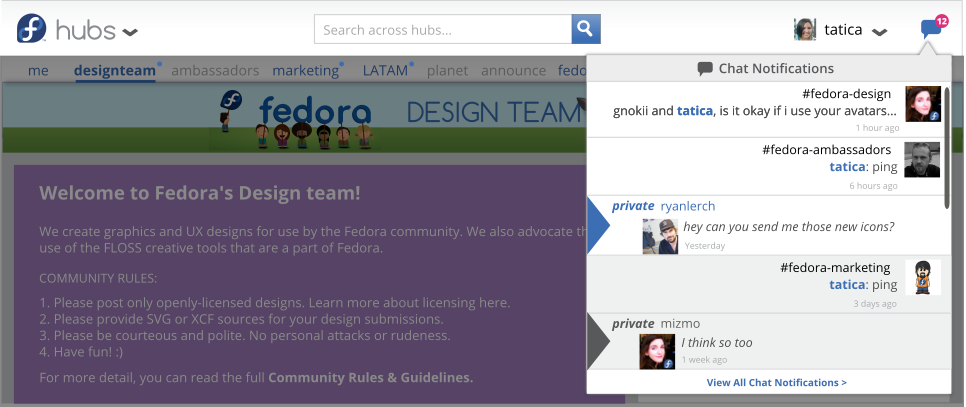The image size is (966, 407).
Task: Click ryanlerch private sender name
Action: point(688,206)
